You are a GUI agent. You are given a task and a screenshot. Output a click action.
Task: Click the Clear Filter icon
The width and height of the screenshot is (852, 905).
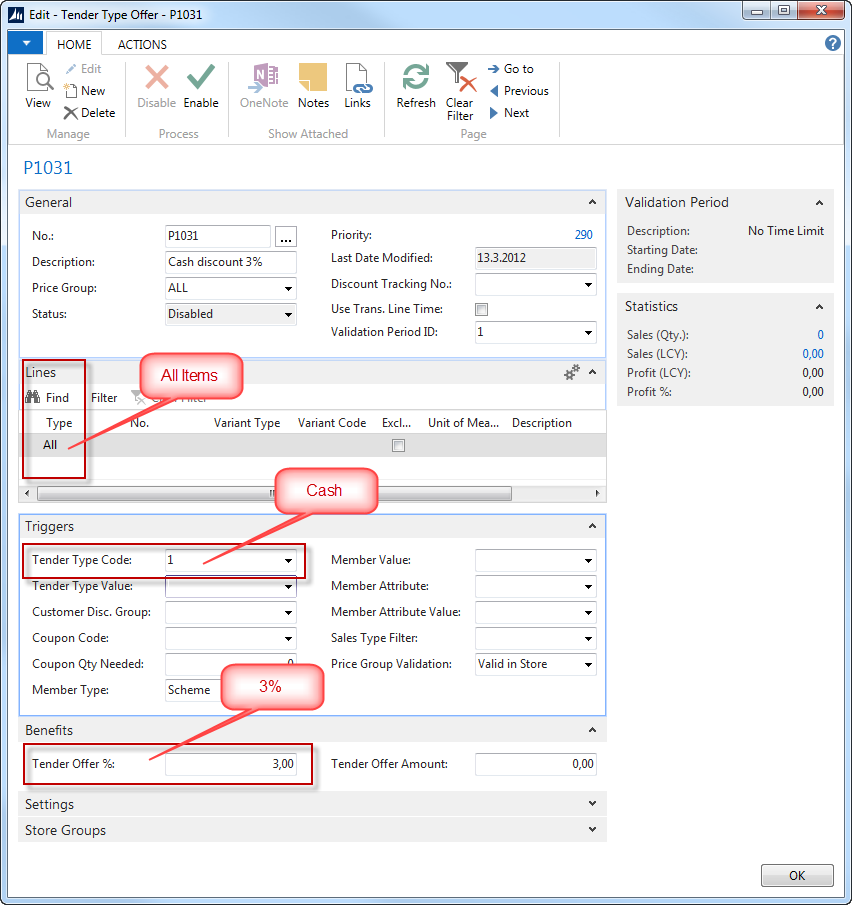coord(460,78)
